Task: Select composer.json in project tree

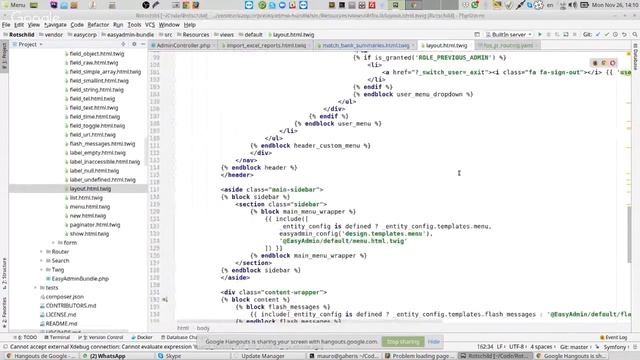Action: pos(64,297)
